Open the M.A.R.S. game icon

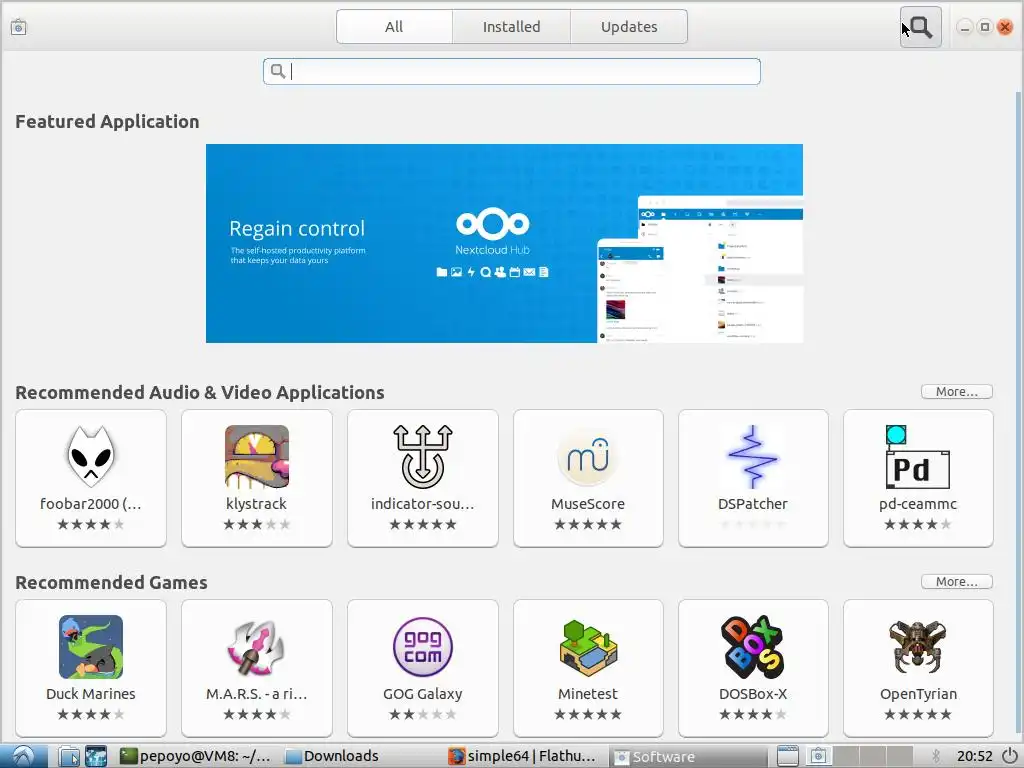pos(257,647)
